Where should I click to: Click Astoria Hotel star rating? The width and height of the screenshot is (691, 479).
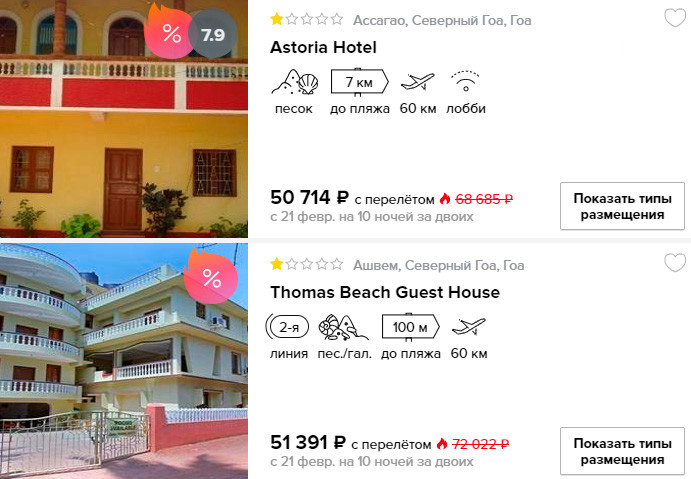307,19
